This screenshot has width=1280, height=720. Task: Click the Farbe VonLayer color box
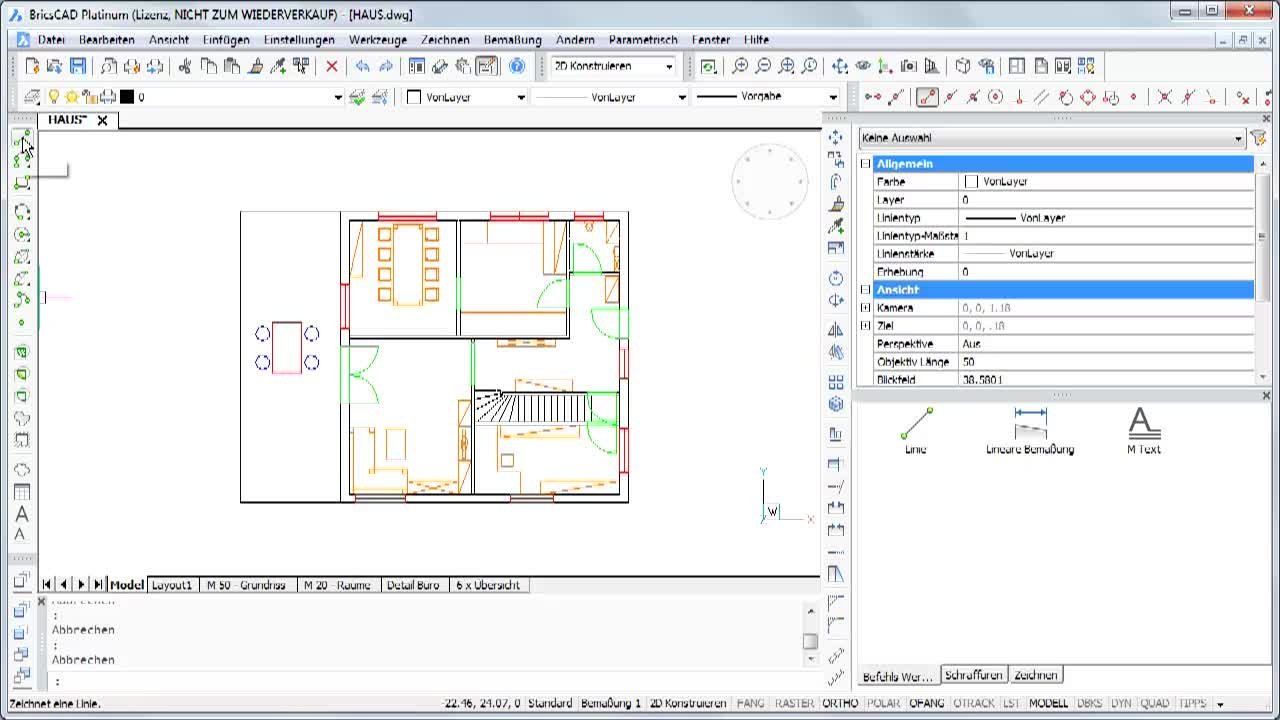pos(971,182)
